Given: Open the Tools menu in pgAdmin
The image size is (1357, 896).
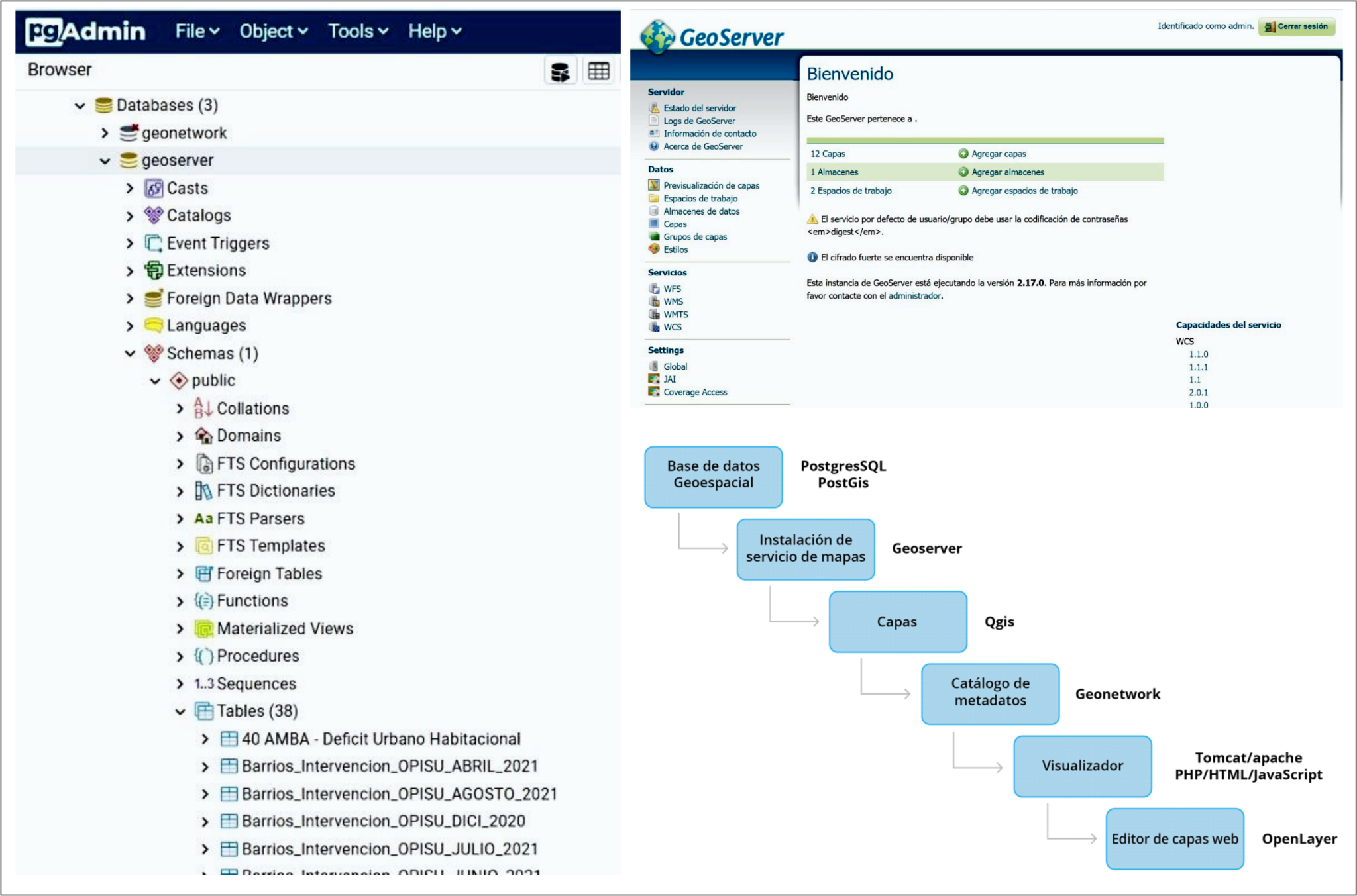Looking at the screenshot, I should click(x=358, y=31).
